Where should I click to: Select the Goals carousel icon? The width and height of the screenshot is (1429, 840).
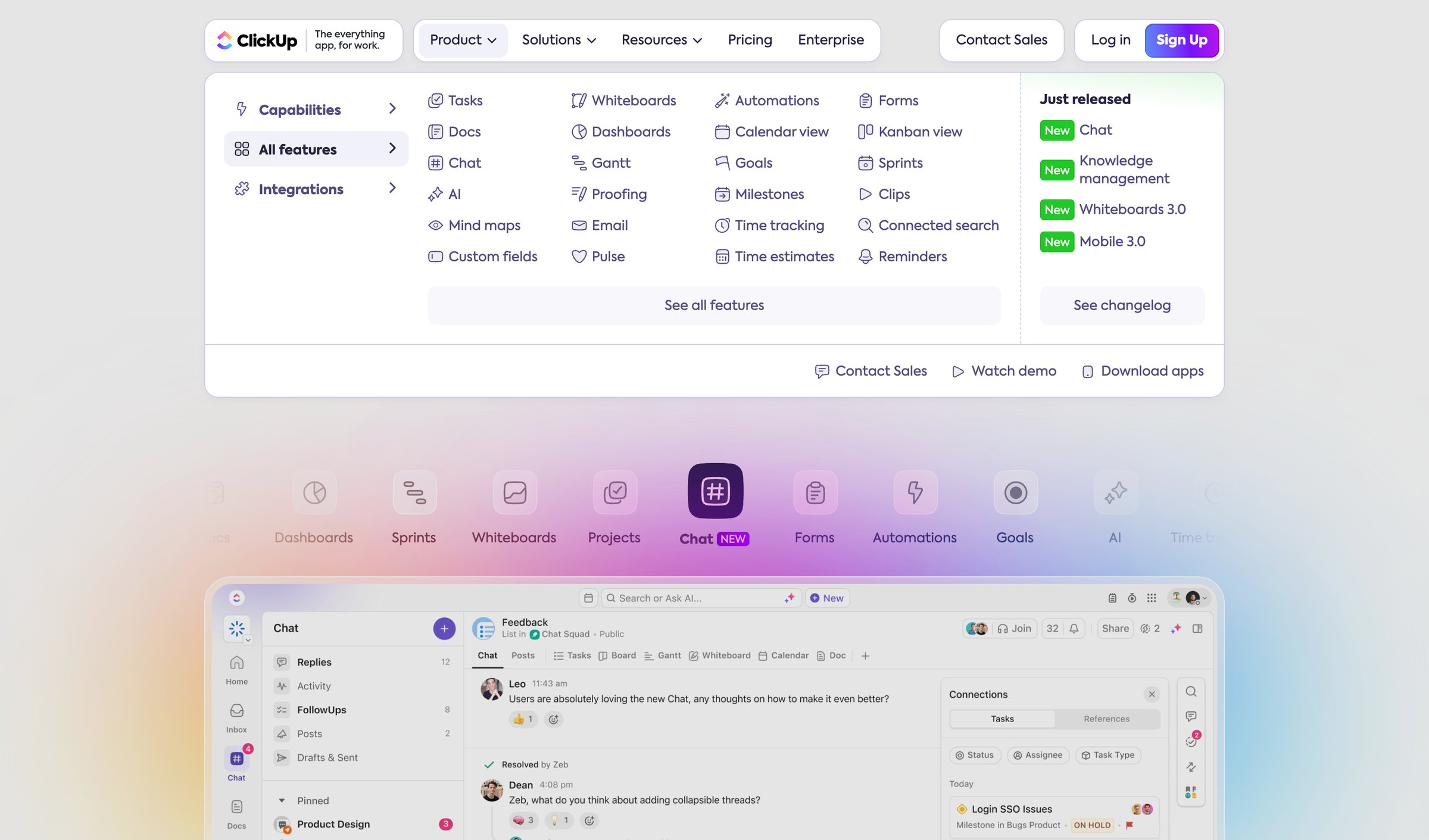[x=1016, y=492]
